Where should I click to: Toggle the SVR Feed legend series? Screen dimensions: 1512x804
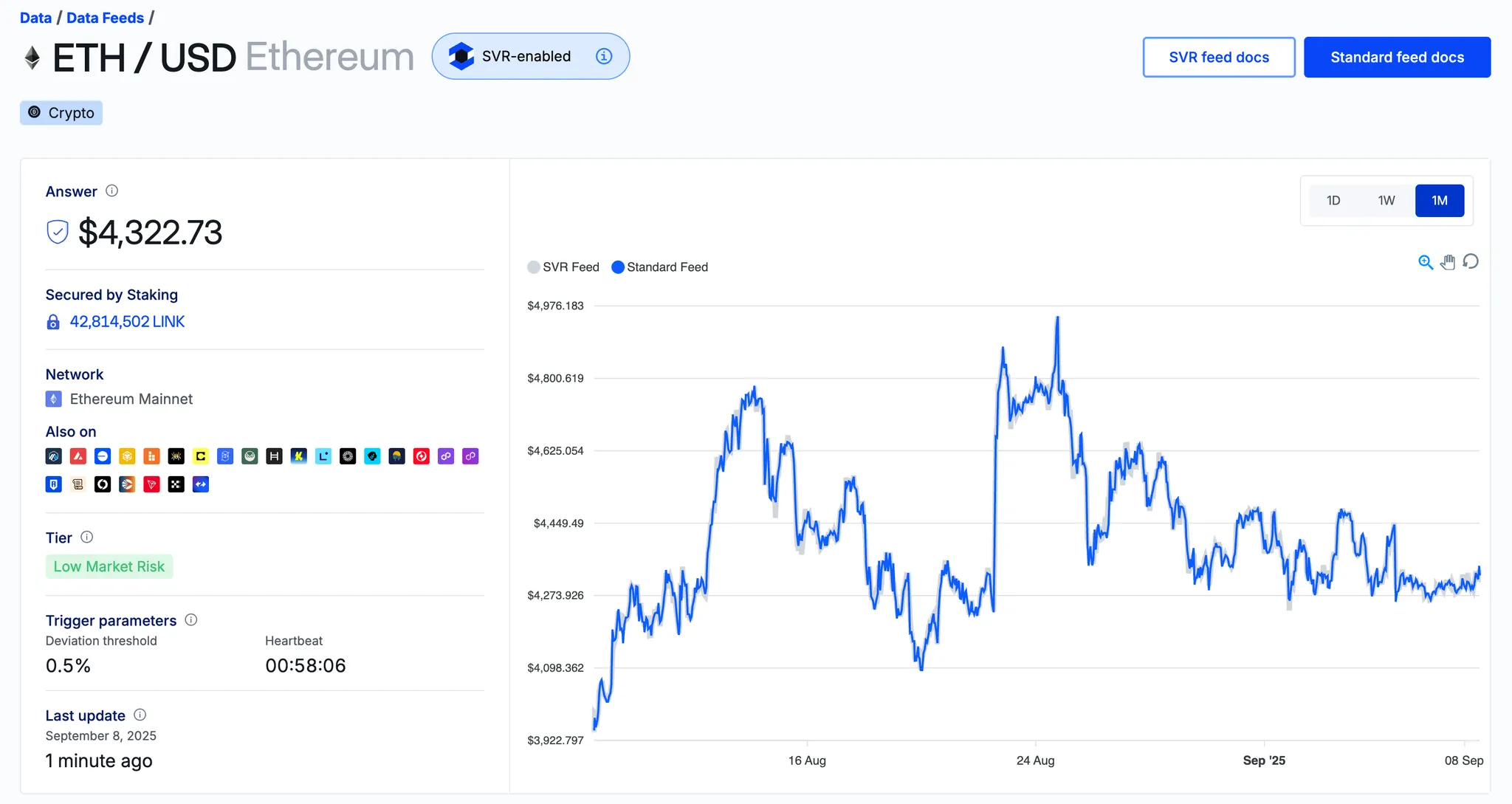coord(563,267)
